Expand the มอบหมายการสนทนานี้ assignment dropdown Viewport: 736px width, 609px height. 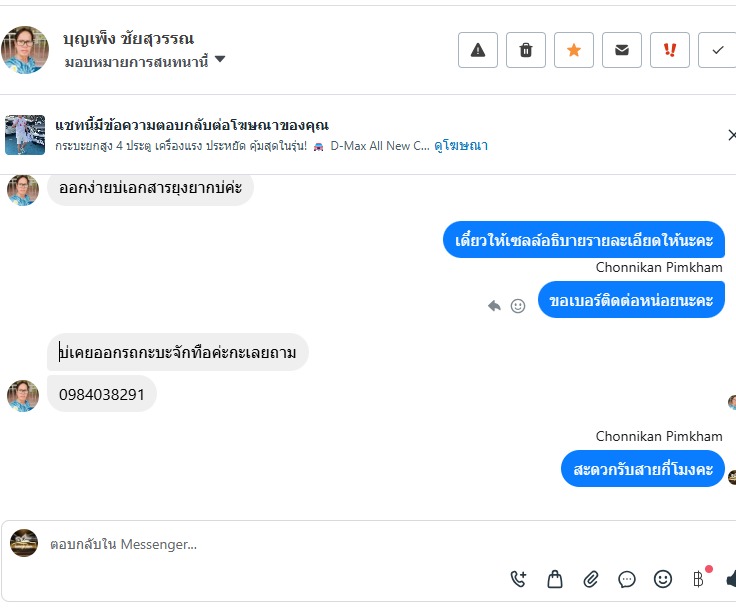coord(219,60)
